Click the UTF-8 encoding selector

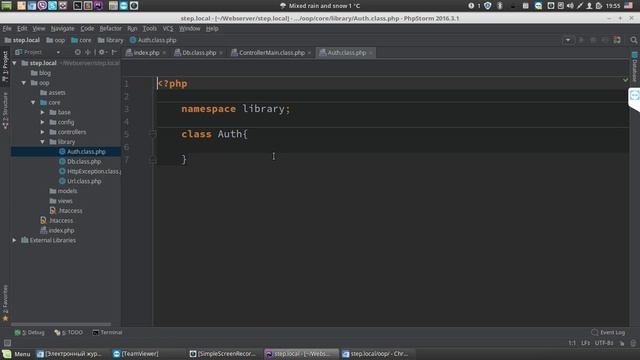point(604,343)
